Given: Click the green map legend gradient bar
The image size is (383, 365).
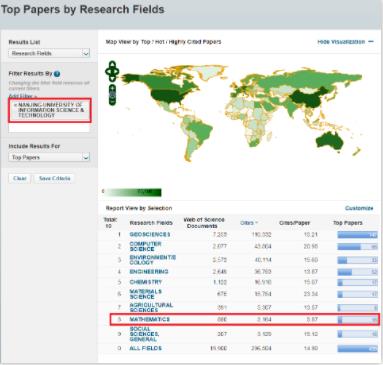Looking at the screenshot, I should pos(133,192).
